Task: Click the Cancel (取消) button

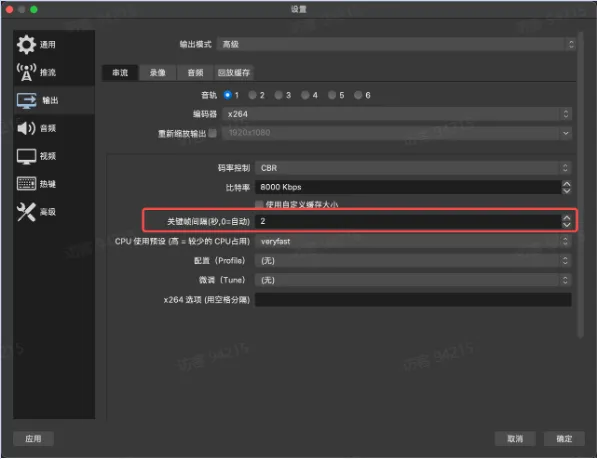Action: [515, 438]
